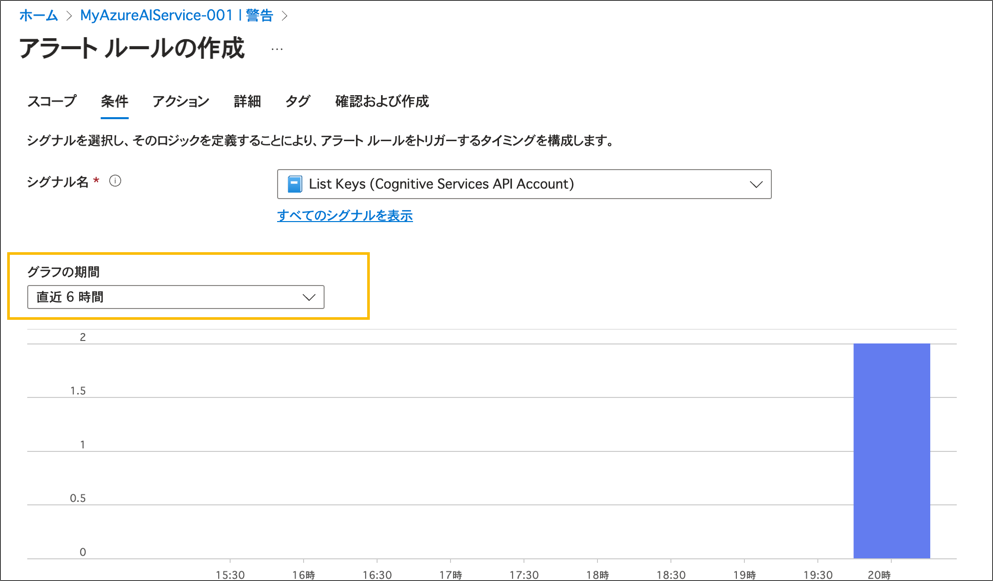Switch to the スコープ tab

click(52, 101)
